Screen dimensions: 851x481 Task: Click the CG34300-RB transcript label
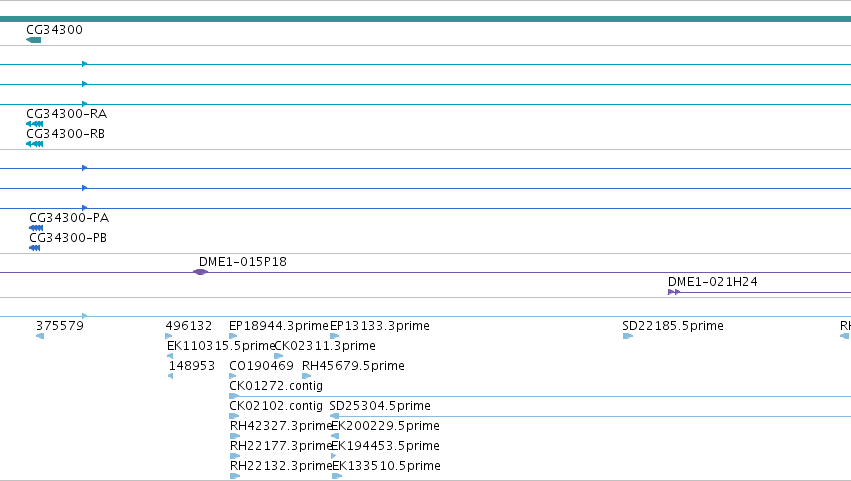tap(66, 134)
